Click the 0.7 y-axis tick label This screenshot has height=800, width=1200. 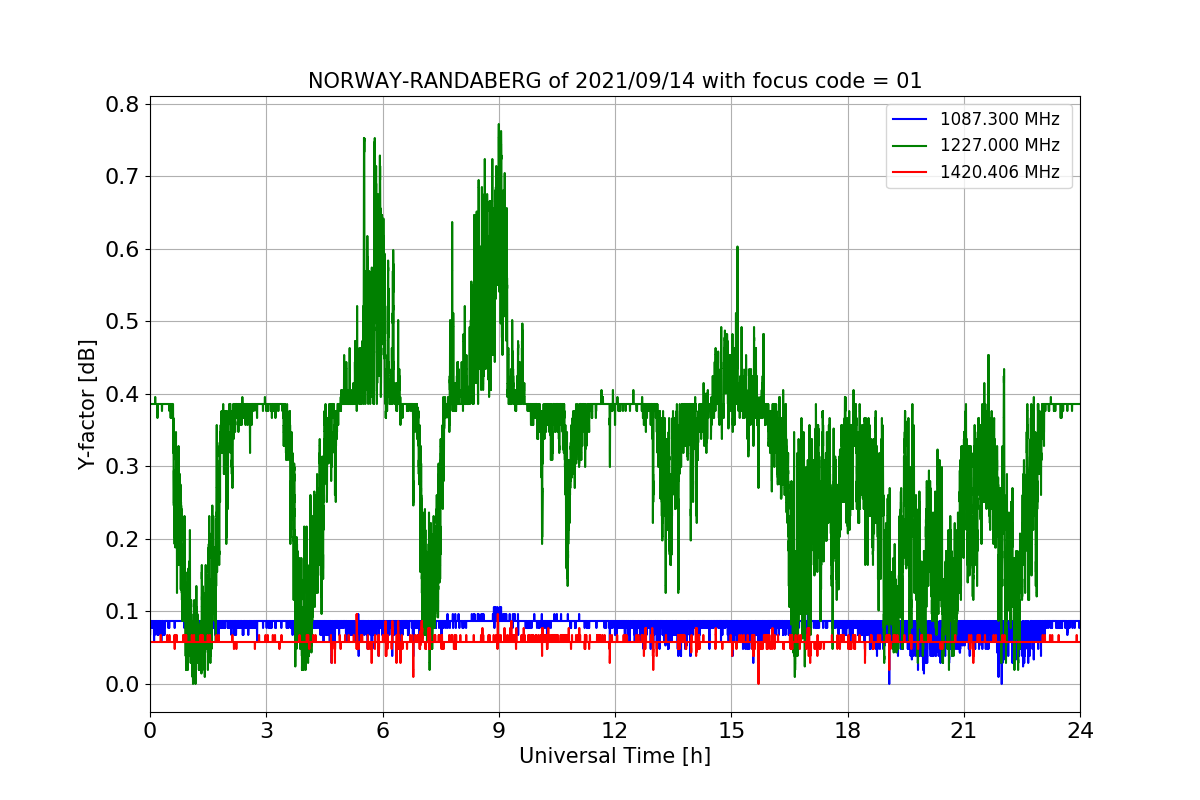123,177
